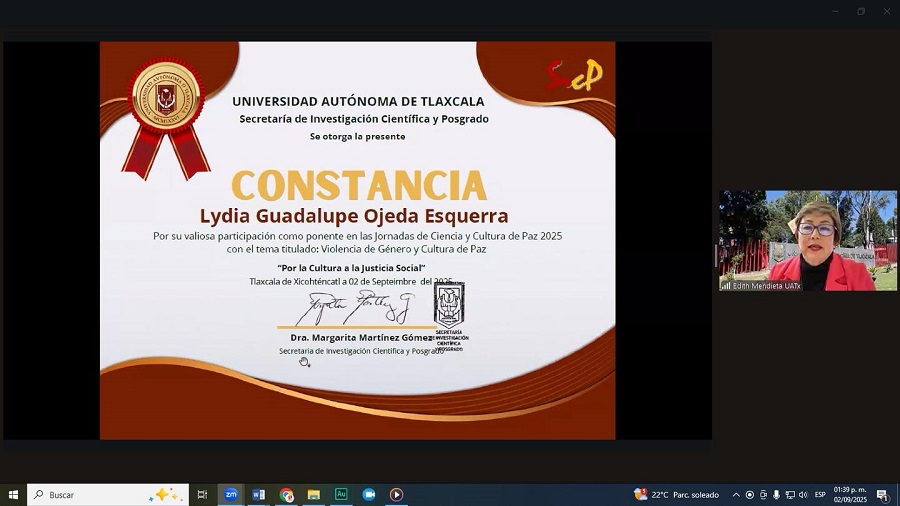Open the orange media player taskbar icon
This screenshot has height=506, width=900.
click(396, 495)
